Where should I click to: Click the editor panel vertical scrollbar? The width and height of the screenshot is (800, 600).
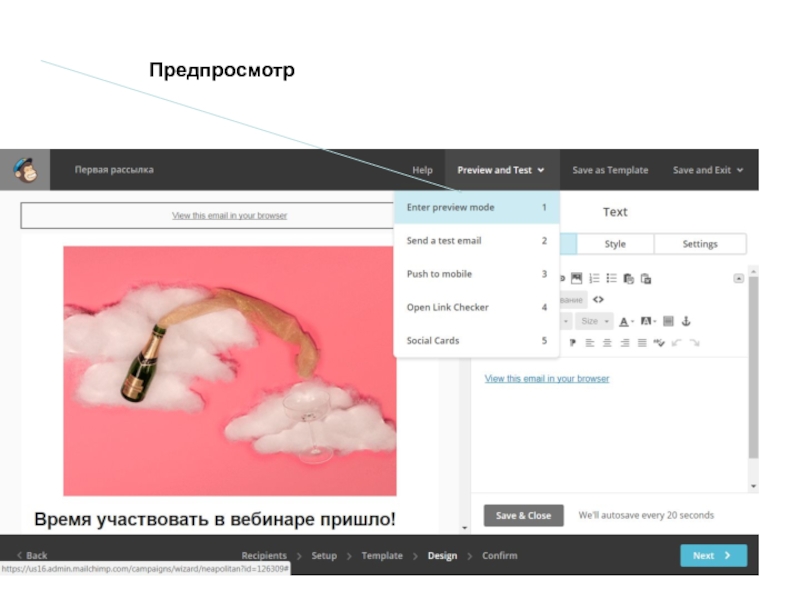pyautogui.click(x=754, y=367)
